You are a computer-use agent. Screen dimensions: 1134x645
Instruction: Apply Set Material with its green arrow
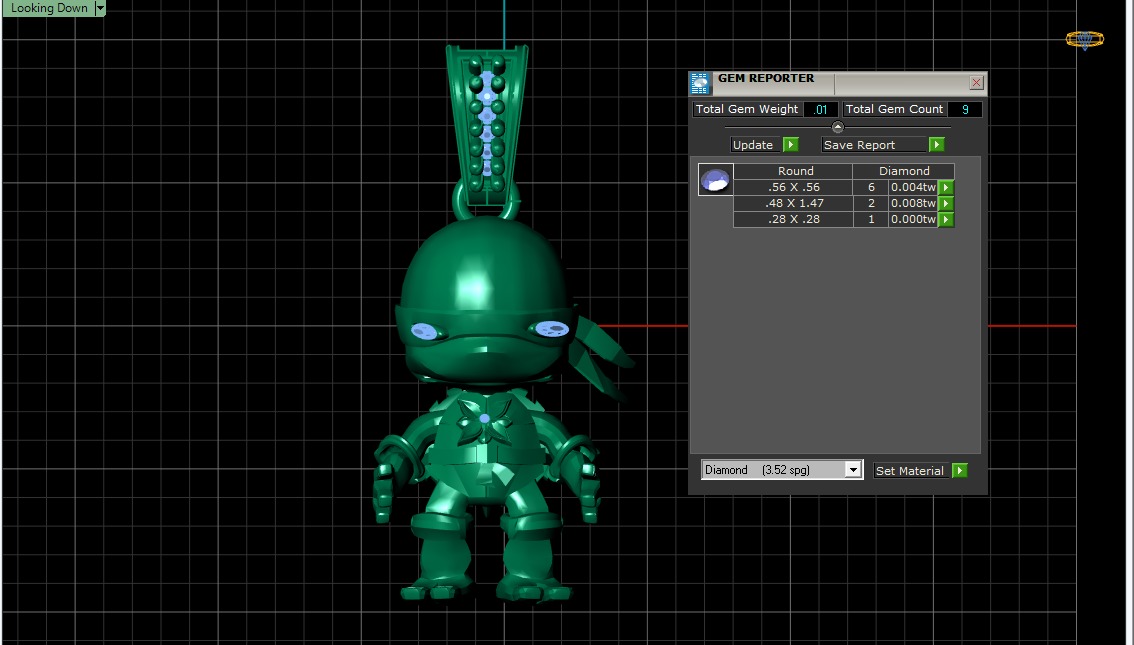(960, 471)
